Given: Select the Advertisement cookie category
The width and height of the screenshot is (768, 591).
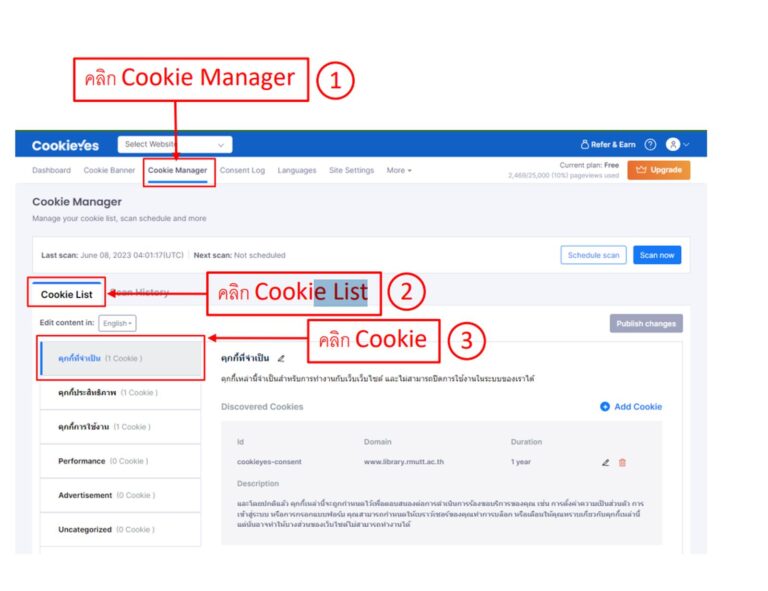Looking at the screenshot, I should pyautogui.click(x=120, y=496).
